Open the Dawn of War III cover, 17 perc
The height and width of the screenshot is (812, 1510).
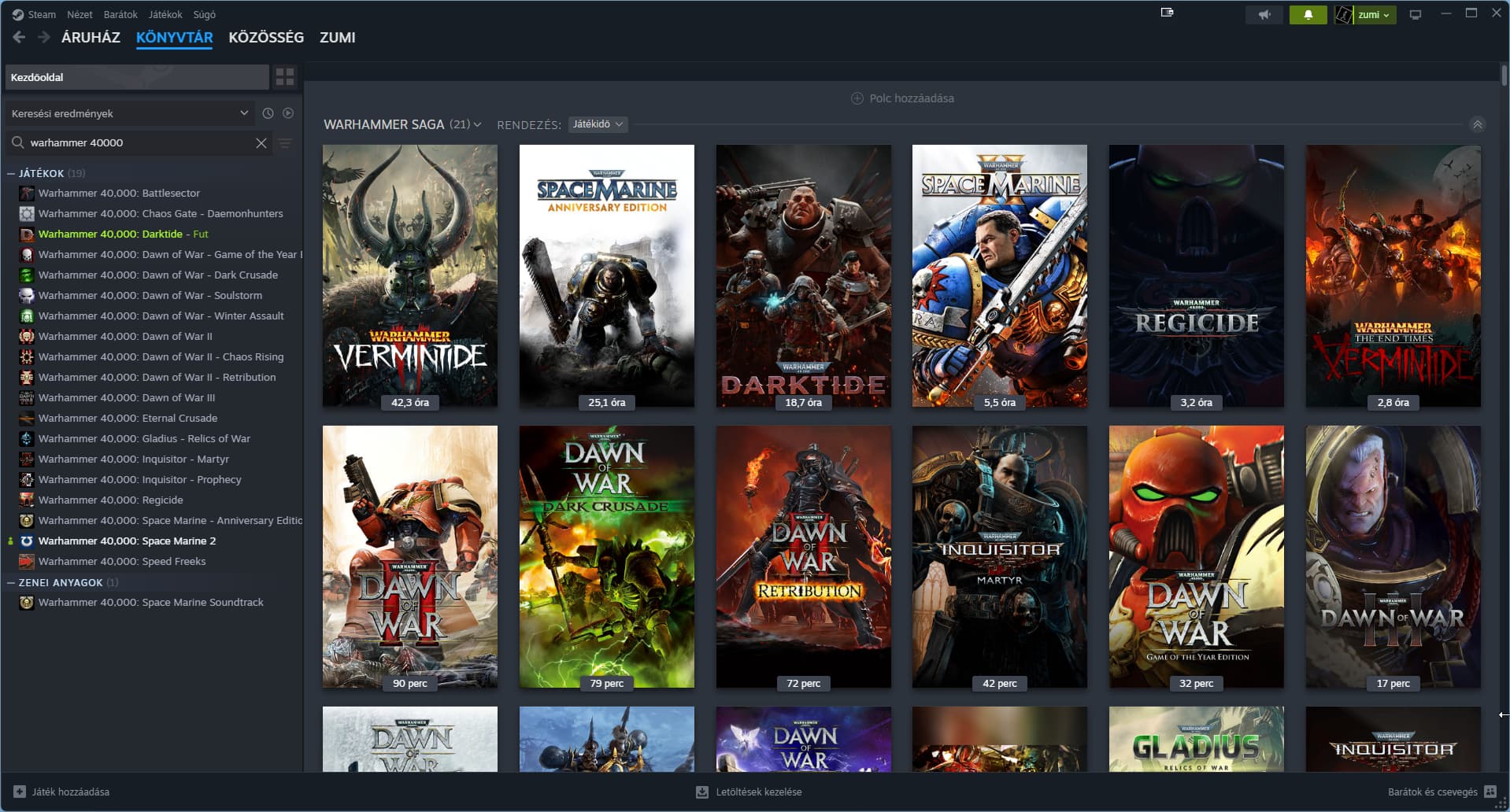pyautogui.click(x=1393, y=557)
